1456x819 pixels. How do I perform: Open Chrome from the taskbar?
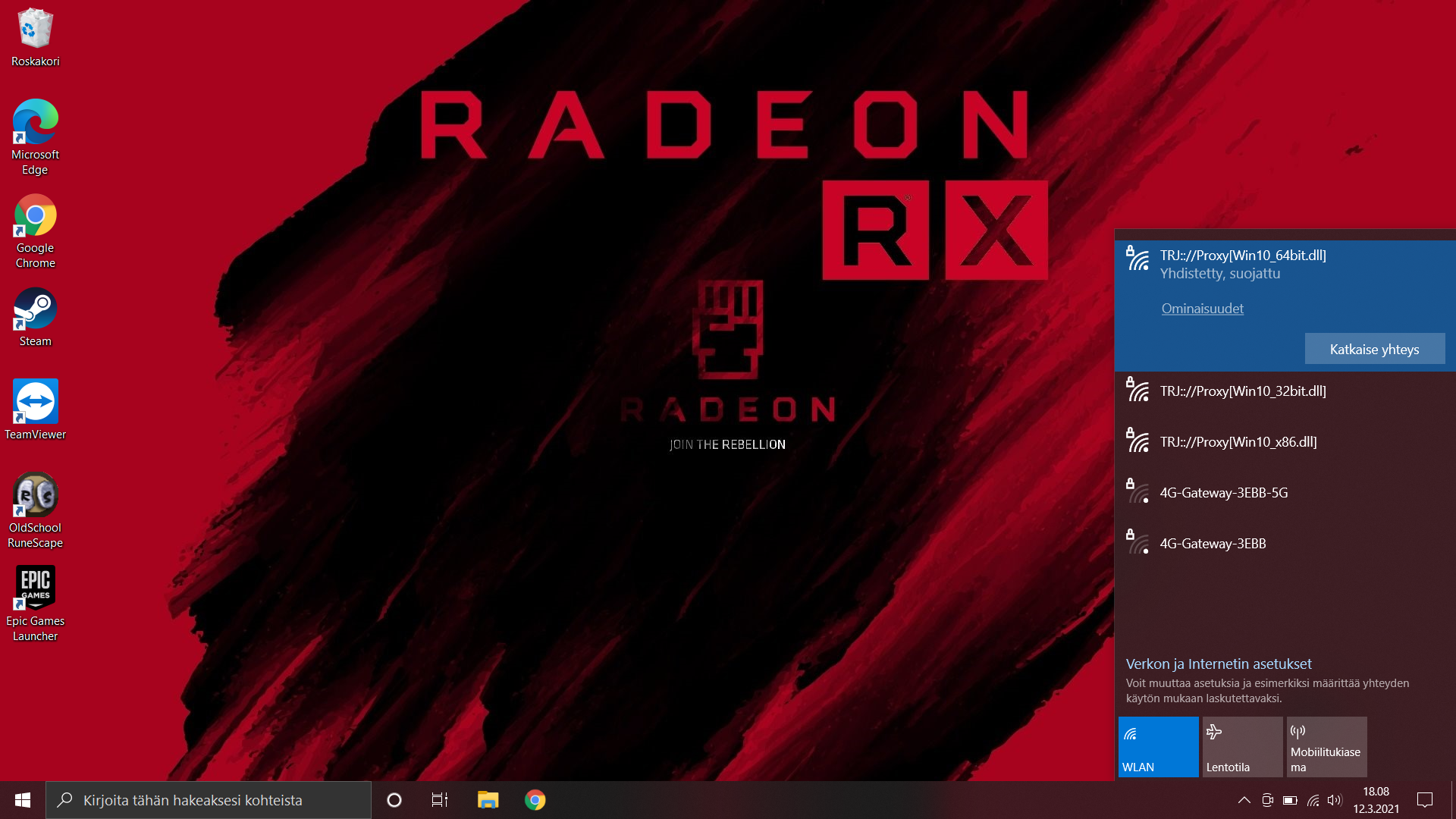(535, 800)
